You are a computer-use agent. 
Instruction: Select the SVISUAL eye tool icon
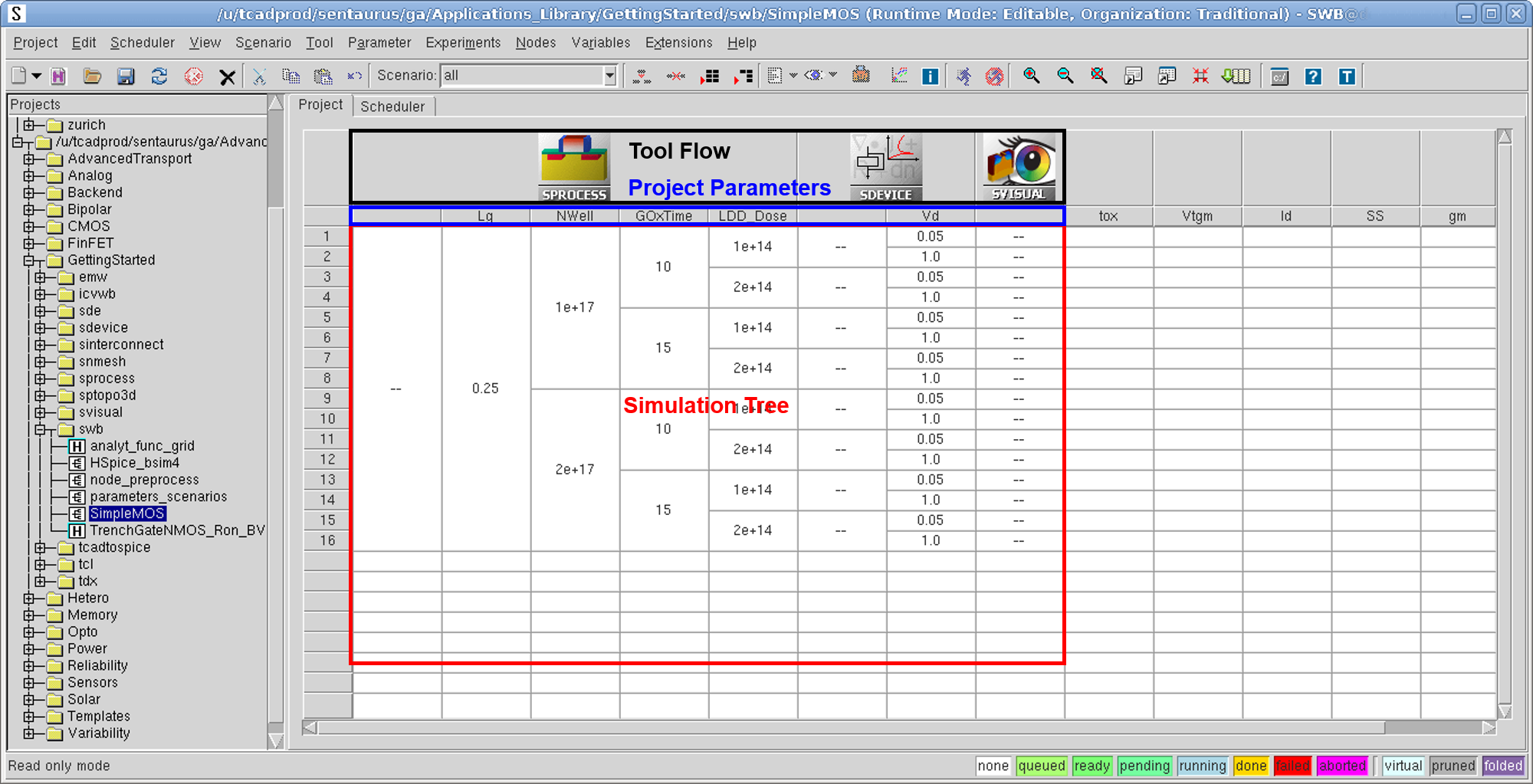1019,168
